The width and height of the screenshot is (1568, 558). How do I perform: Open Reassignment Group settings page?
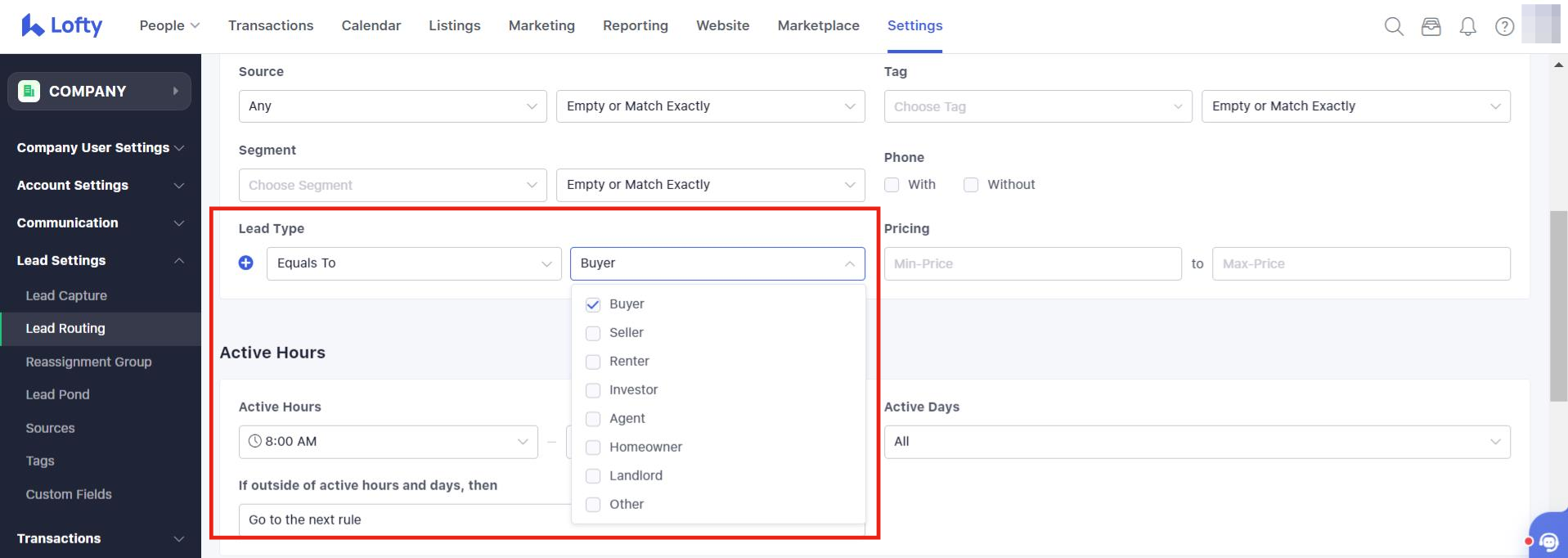tap(88, 362)
